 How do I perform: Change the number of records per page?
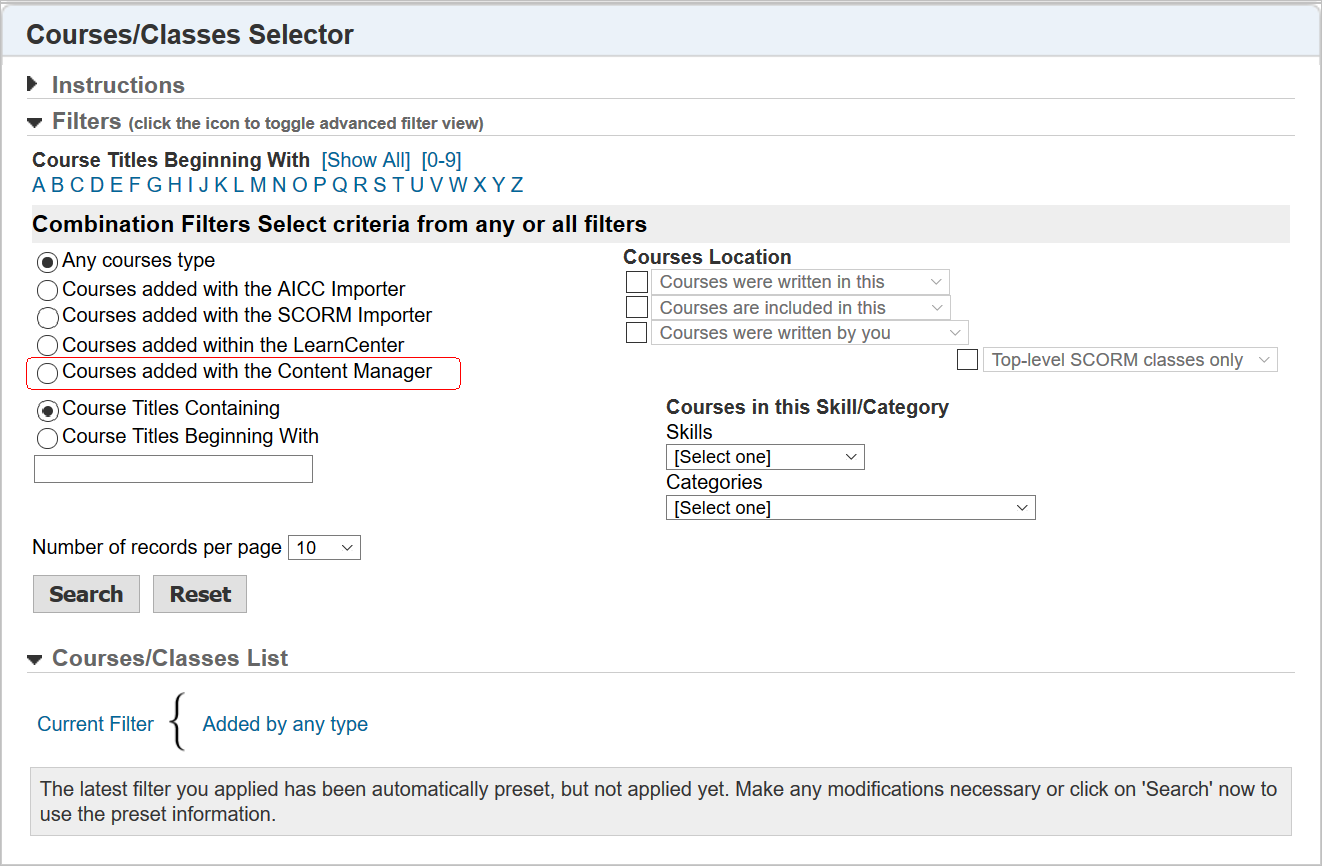click(324, 548)
